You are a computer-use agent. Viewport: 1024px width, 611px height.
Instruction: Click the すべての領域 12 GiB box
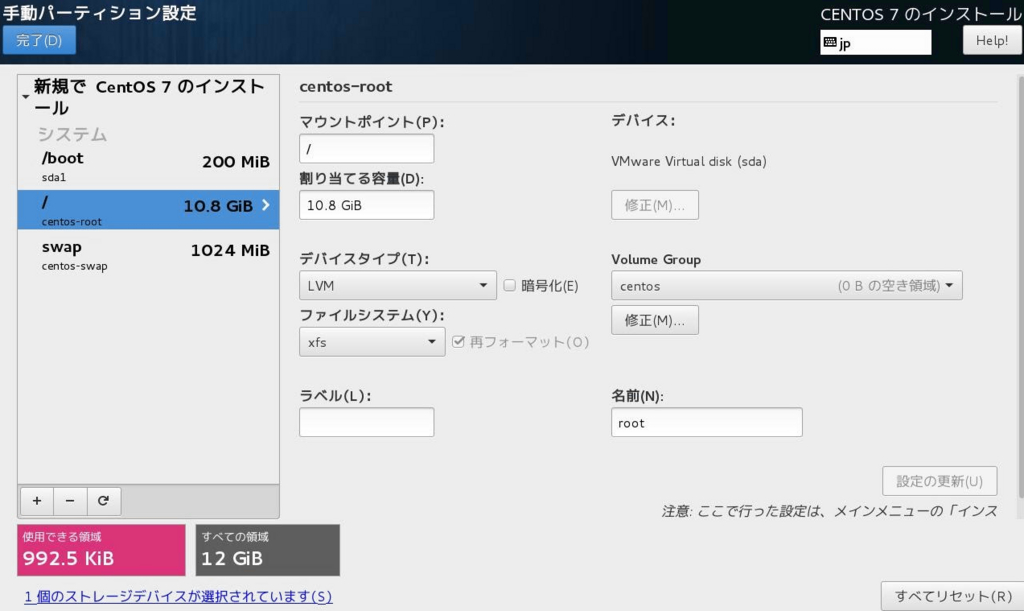click(x=268, y=550)
